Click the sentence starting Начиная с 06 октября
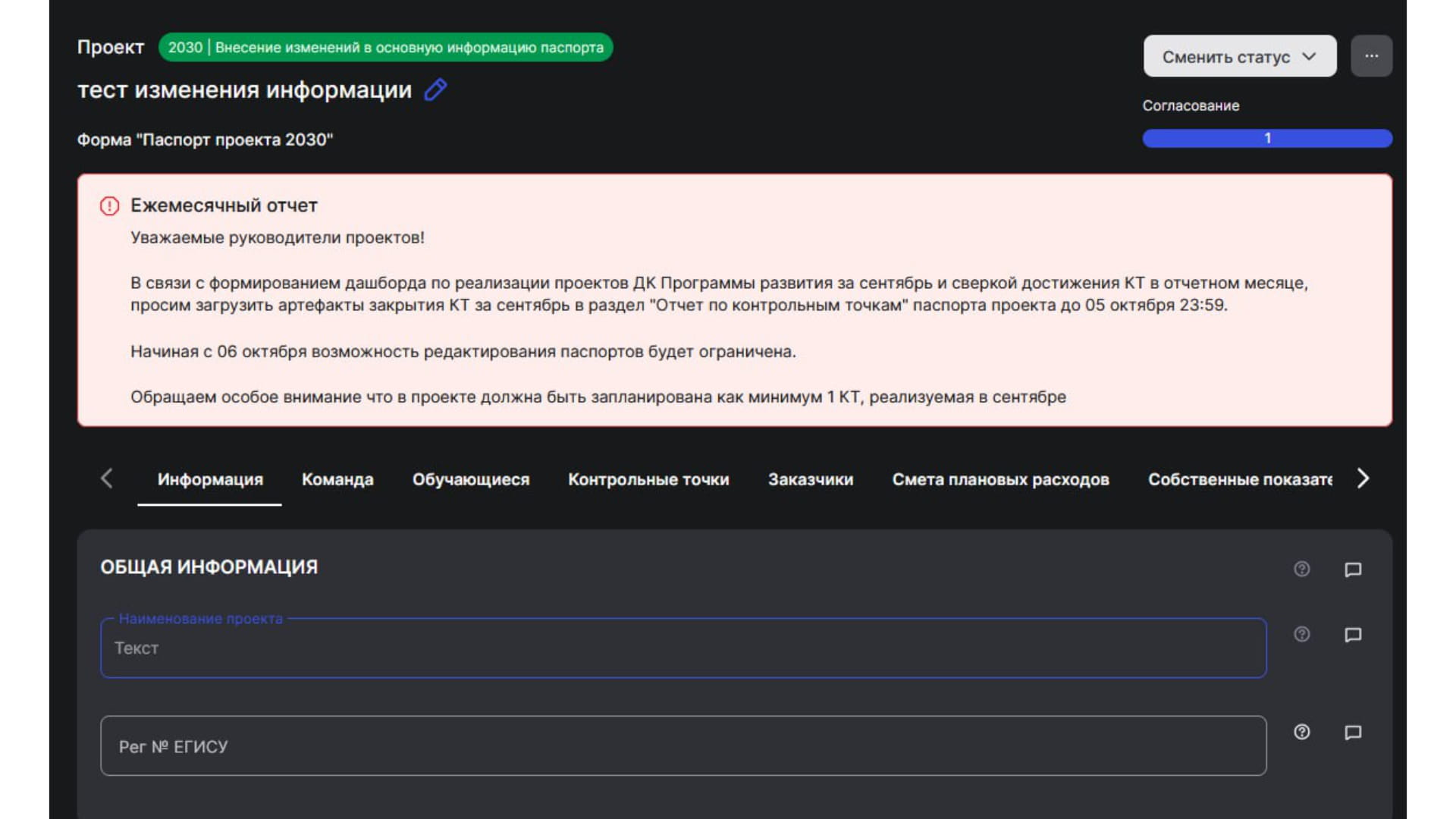 point(463,351)
